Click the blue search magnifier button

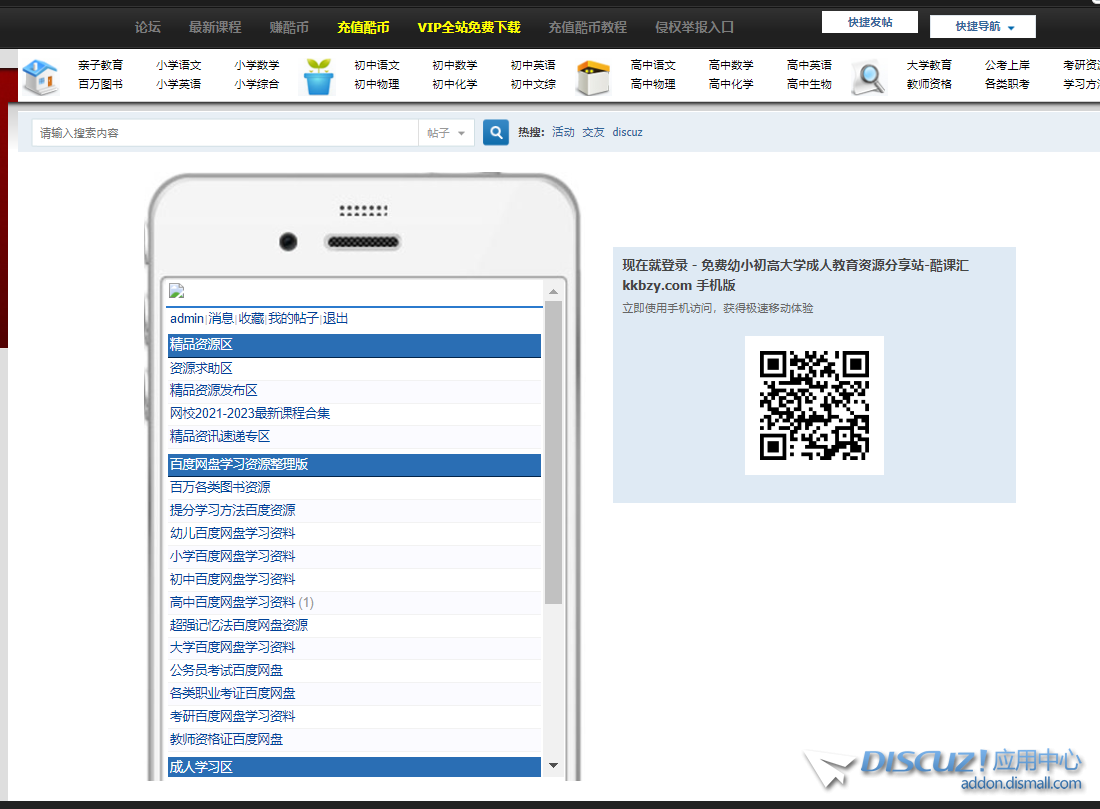[495, 132]
